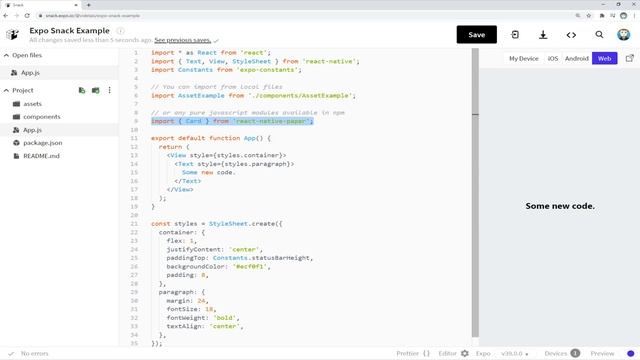Select the Web preview tab
The width and height of the screenshot is (640, 360).
click(604, 58)
